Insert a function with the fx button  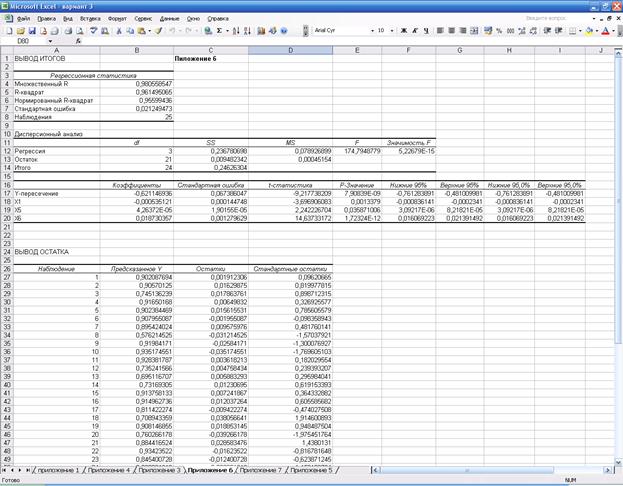pyautogui.click(x=78, y=41)
